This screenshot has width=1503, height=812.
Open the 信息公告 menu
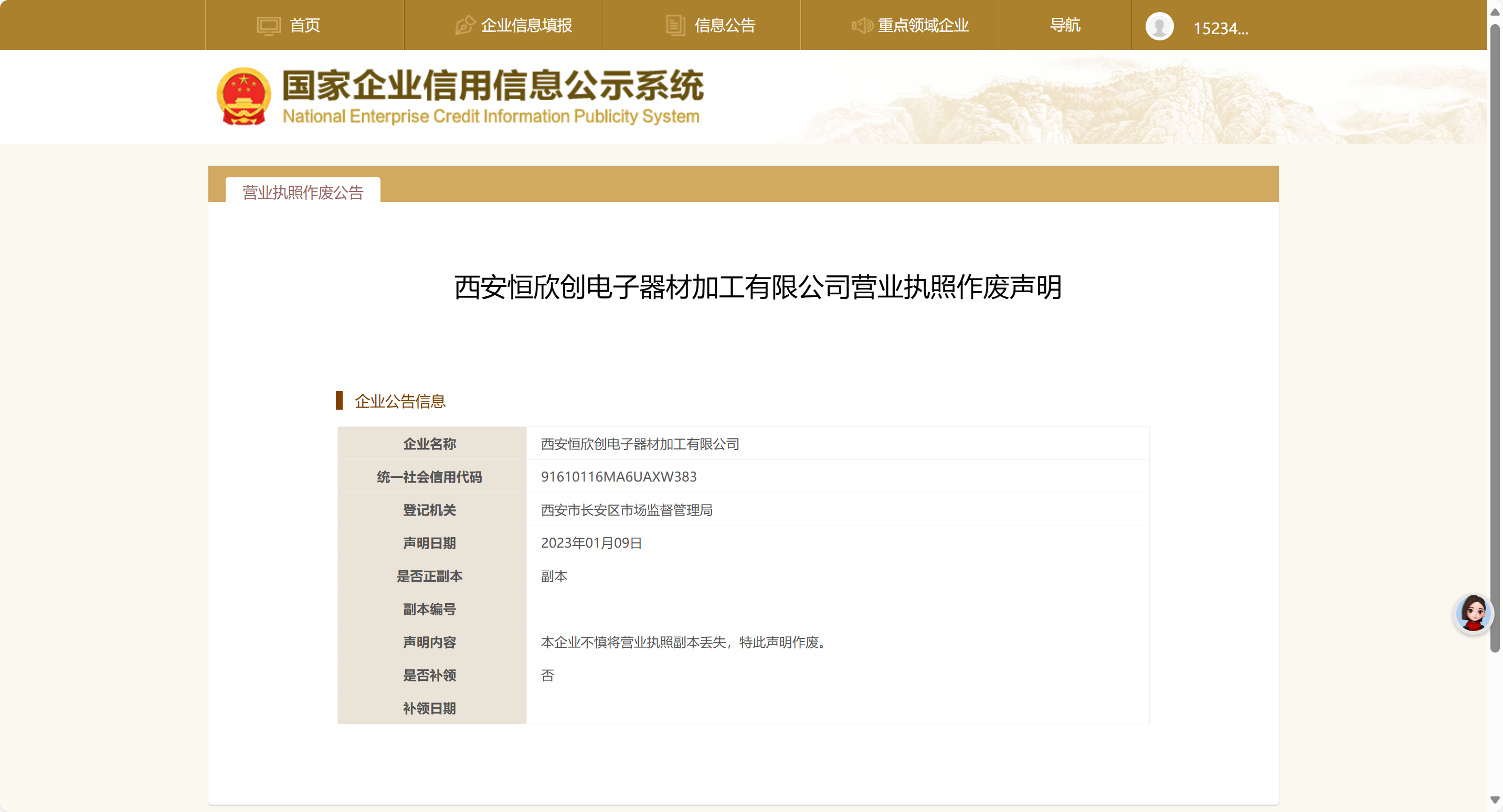click(x=724, y=25)
